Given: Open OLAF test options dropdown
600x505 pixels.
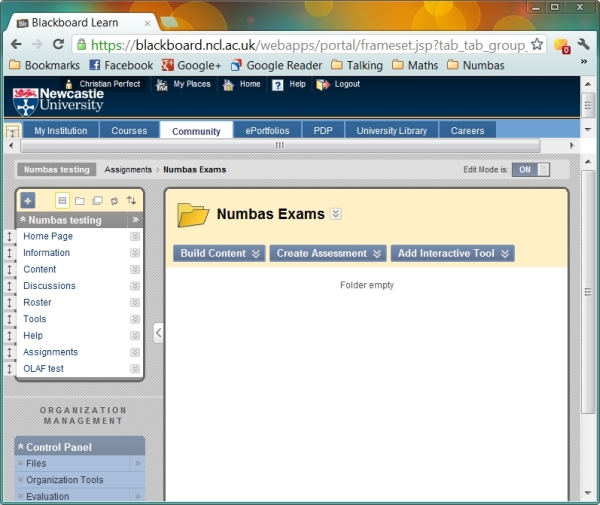Looking at the screenshot, I should (x=135, y=369).
